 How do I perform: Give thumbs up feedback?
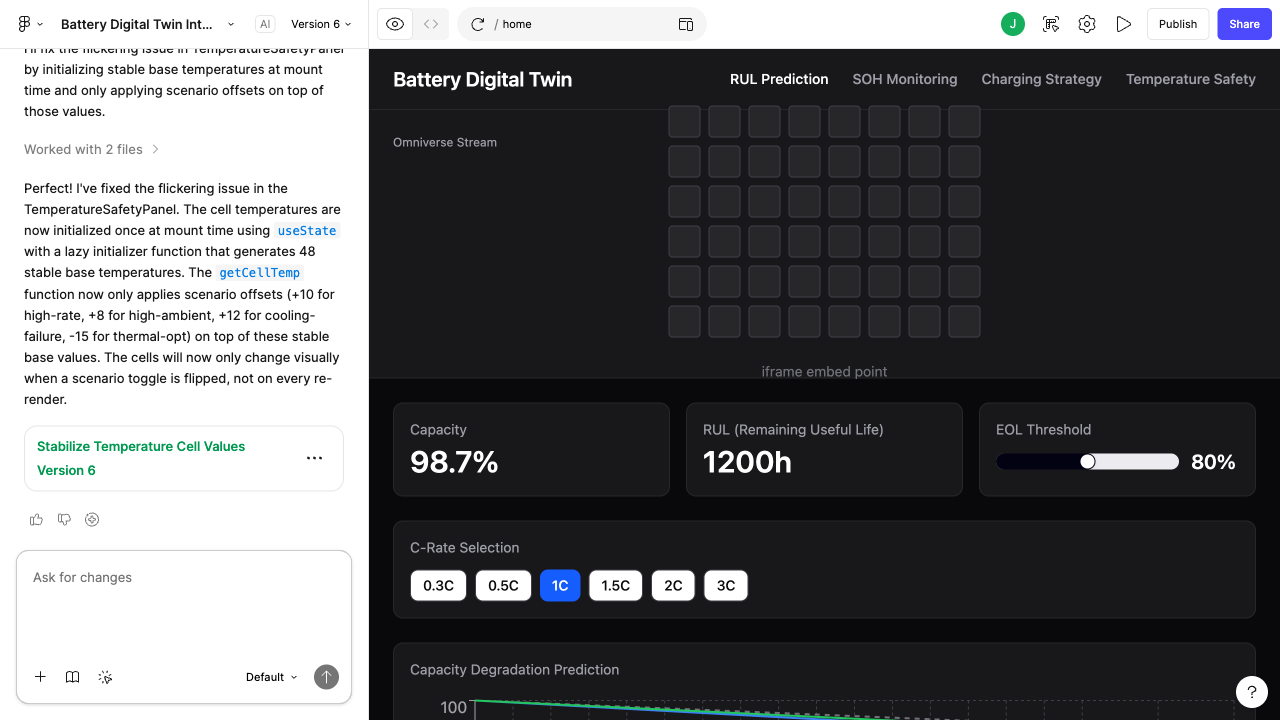click(x=37, y=519)
